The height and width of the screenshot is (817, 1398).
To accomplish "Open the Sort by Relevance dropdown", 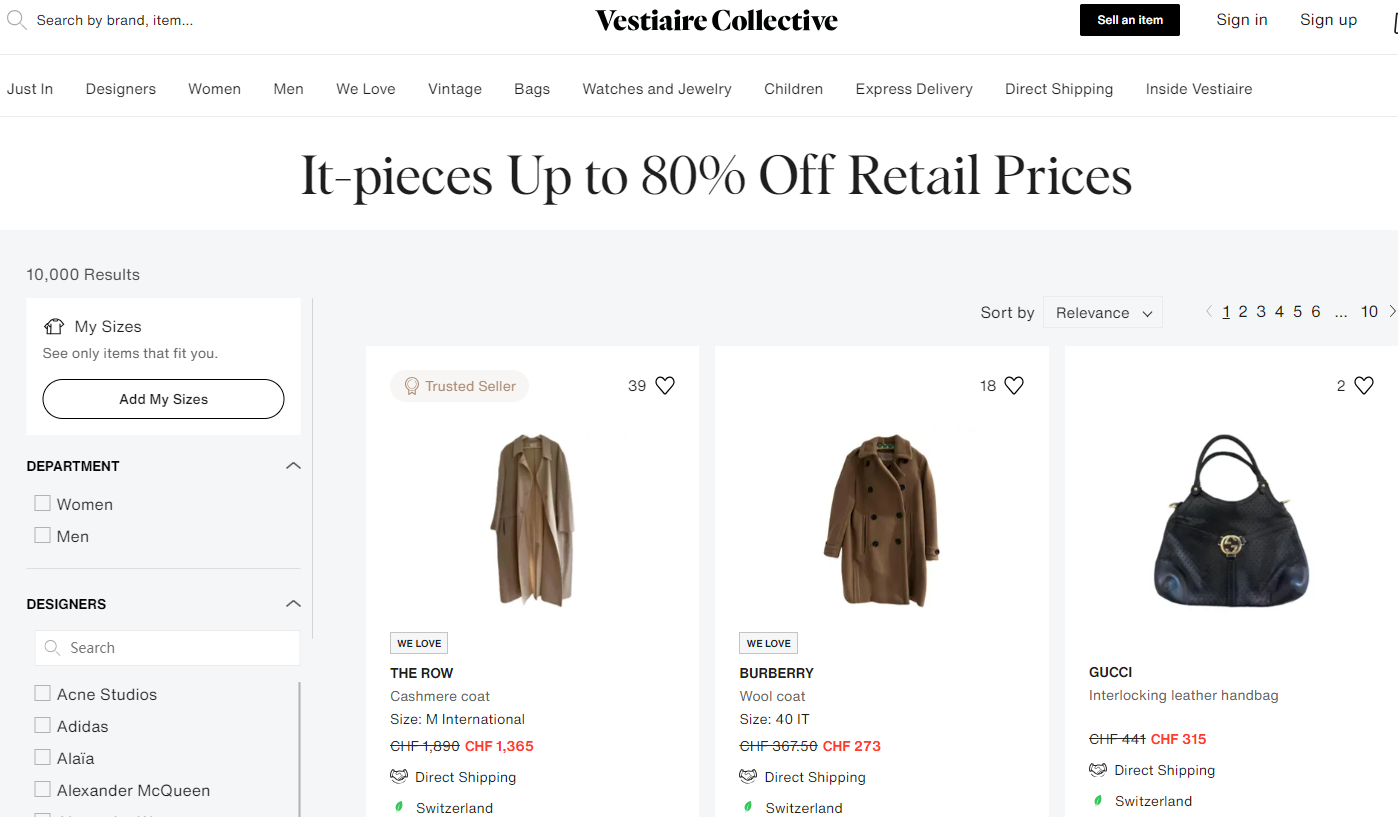I will [x=1102, y=313].
